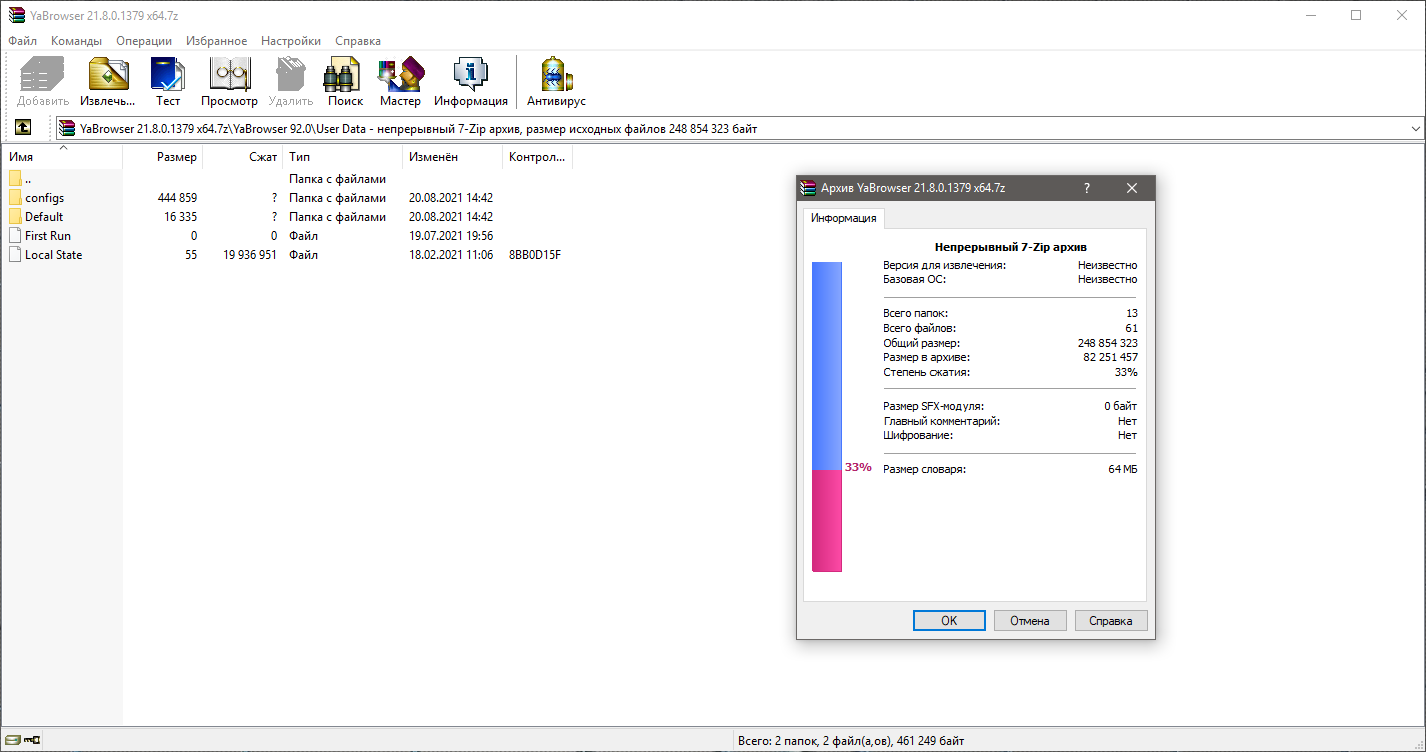
Task: Go up one folder with the arrow icon
Action: click(23, 128)
